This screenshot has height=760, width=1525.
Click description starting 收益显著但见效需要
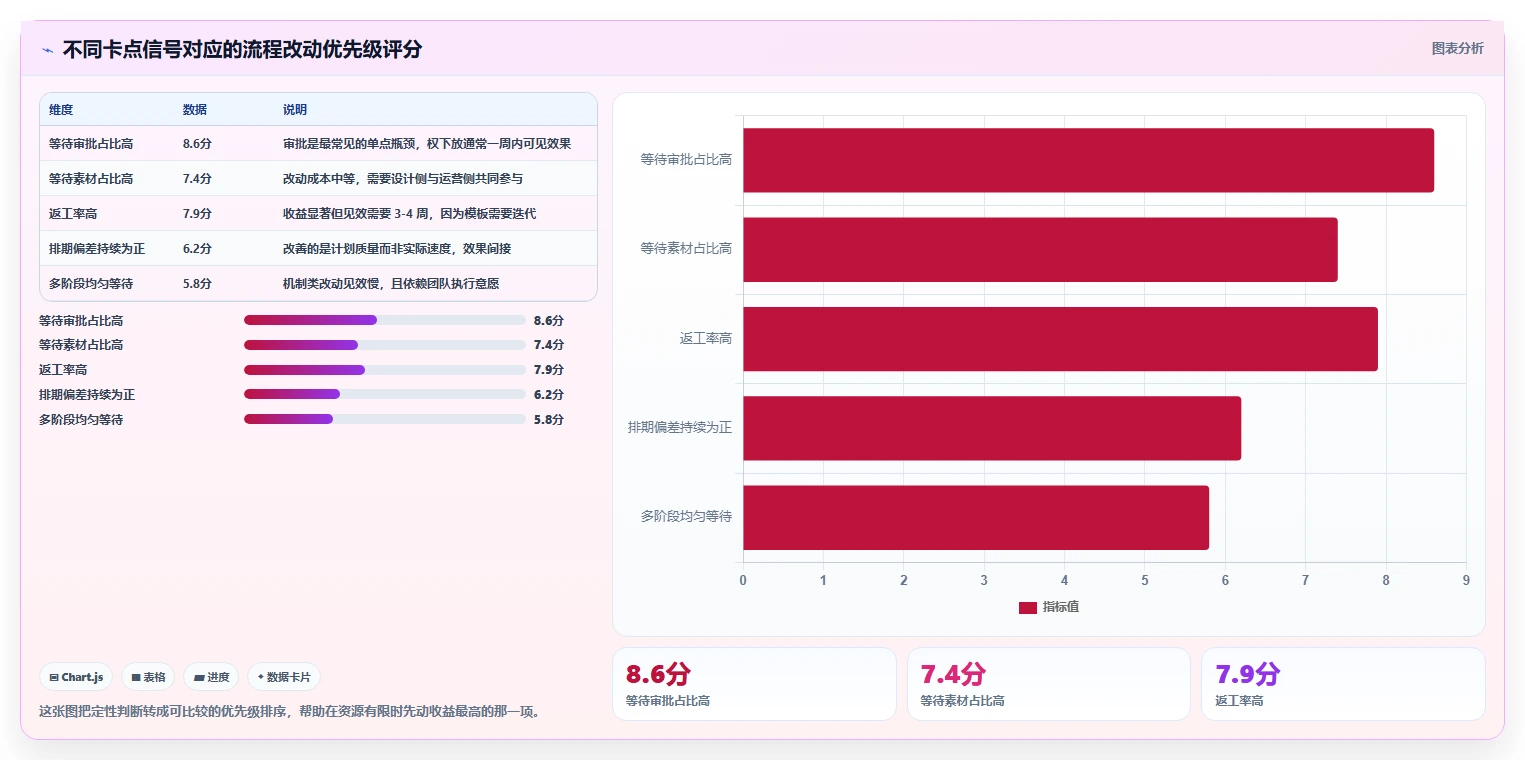tap(410, 213)
